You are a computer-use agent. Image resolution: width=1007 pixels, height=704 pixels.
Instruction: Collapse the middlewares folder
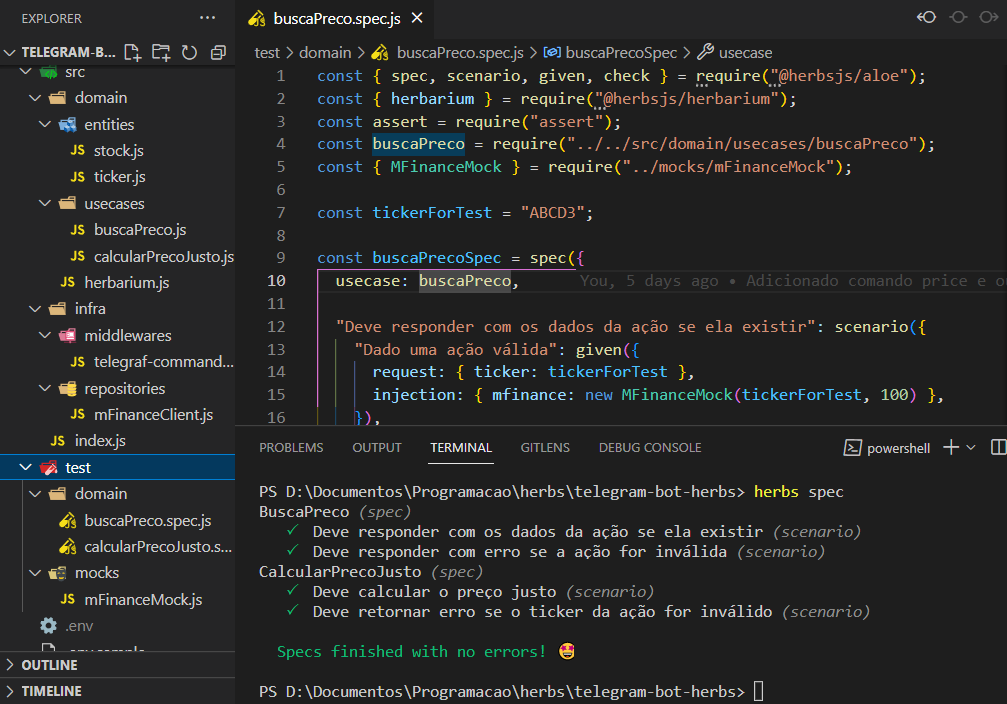pos(45,335)
